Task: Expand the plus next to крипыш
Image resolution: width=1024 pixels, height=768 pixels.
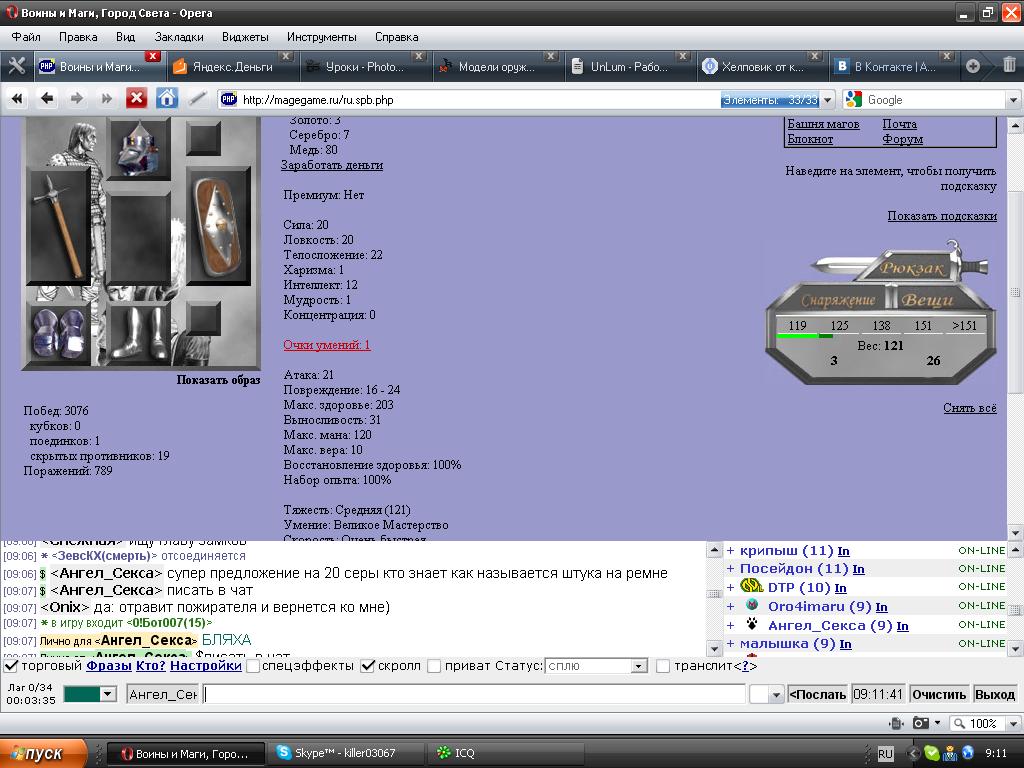Action: [x=731, y=551]
